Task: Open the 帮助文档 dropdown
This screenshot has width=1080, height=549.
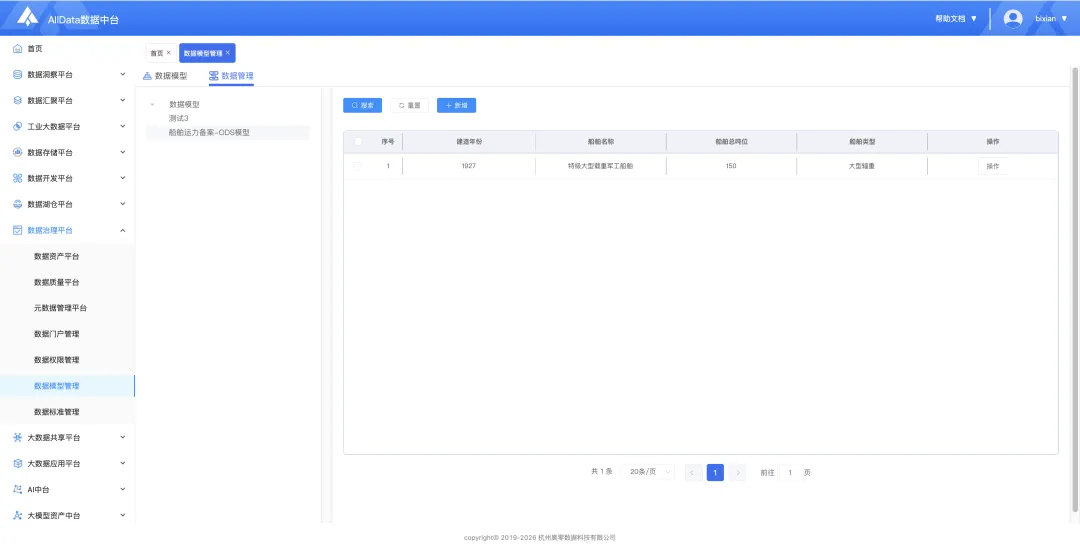Action: [x=956, y=19]
